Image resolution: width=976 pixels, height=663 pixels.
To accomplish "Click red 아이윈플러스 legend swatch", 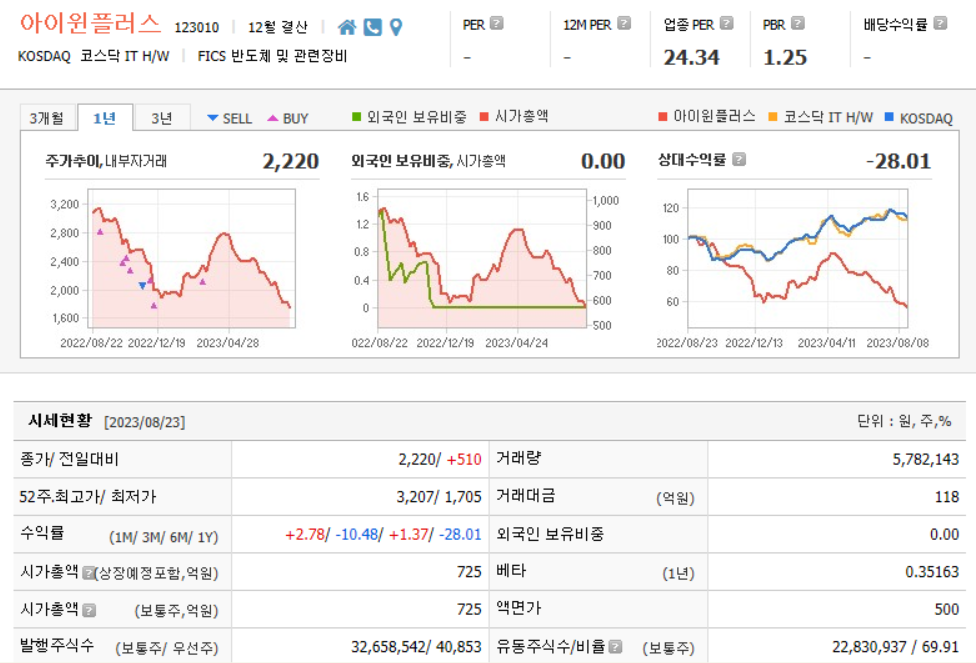I will (663, 116).
